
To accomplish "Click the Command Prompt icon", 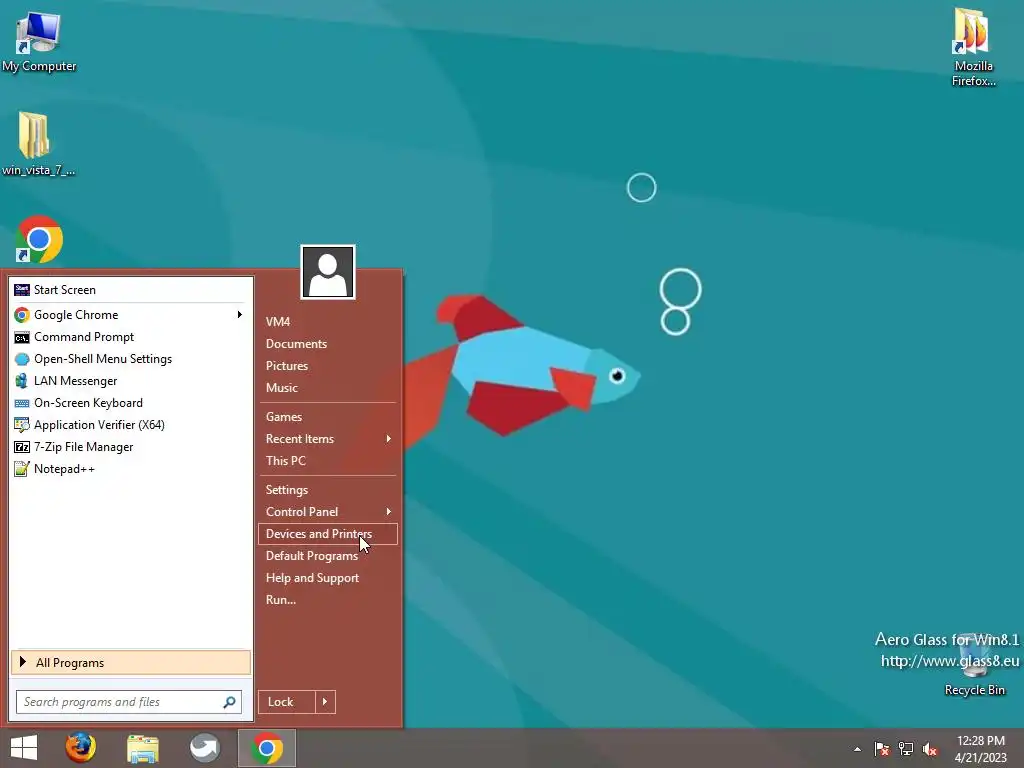I will click(x=22, y=338).
